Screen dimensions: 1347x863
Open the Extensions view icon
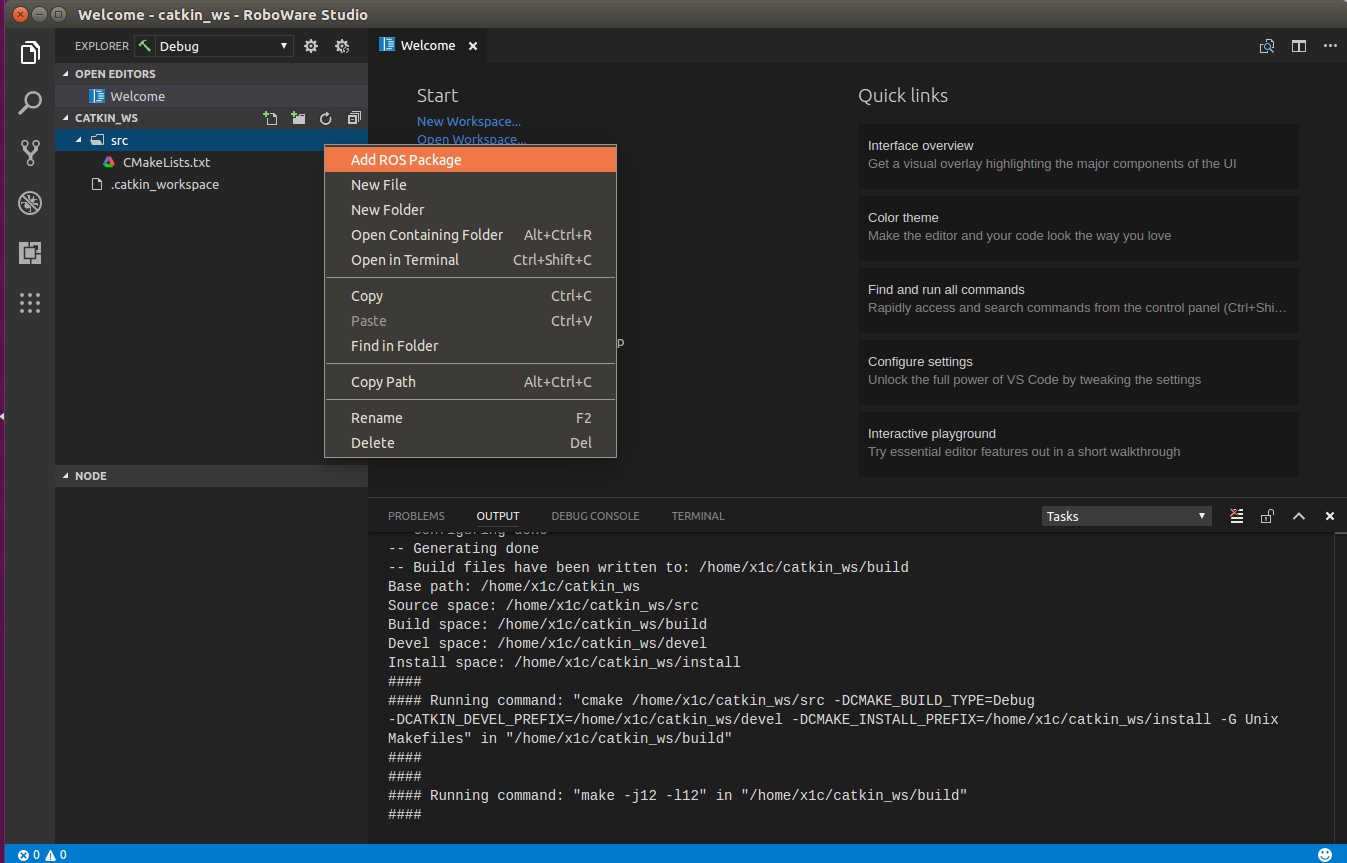pos(30,253)
